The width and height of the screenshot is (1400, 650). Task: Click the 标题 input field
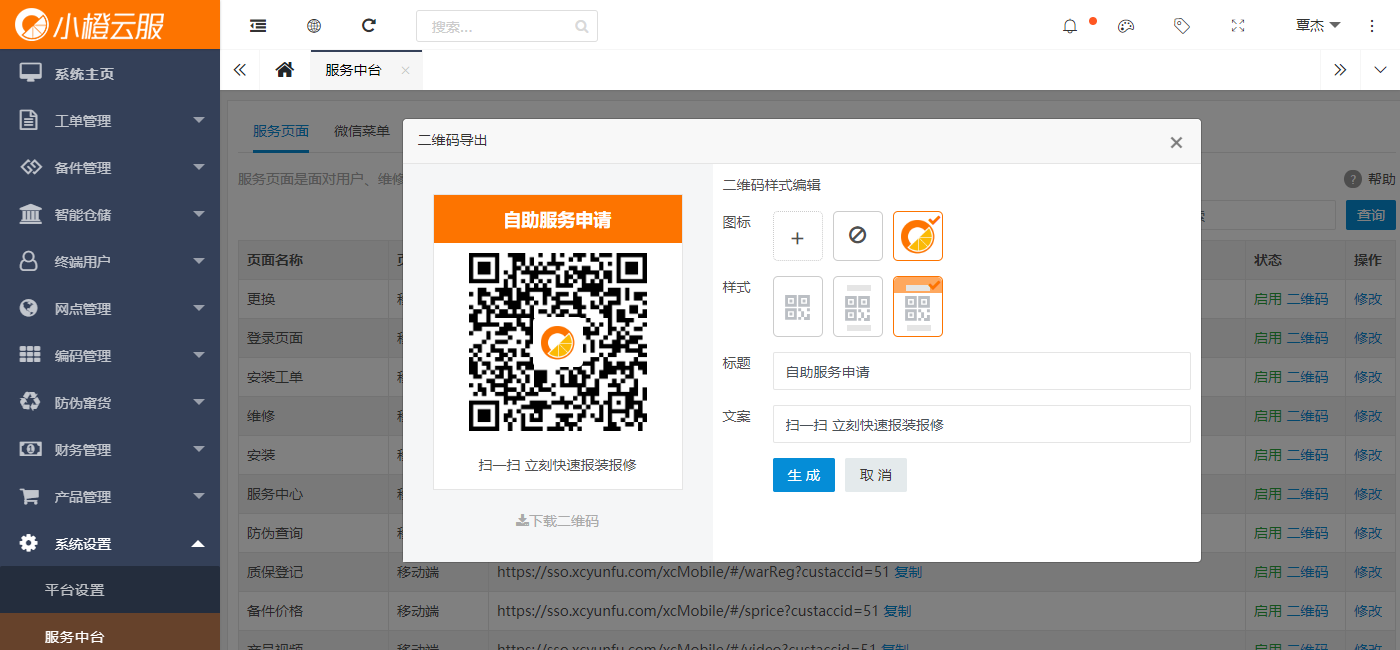tap(982, 371)
